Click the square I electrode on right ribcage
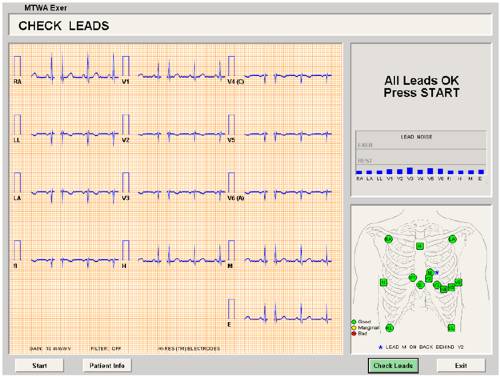 coord(384,282)
